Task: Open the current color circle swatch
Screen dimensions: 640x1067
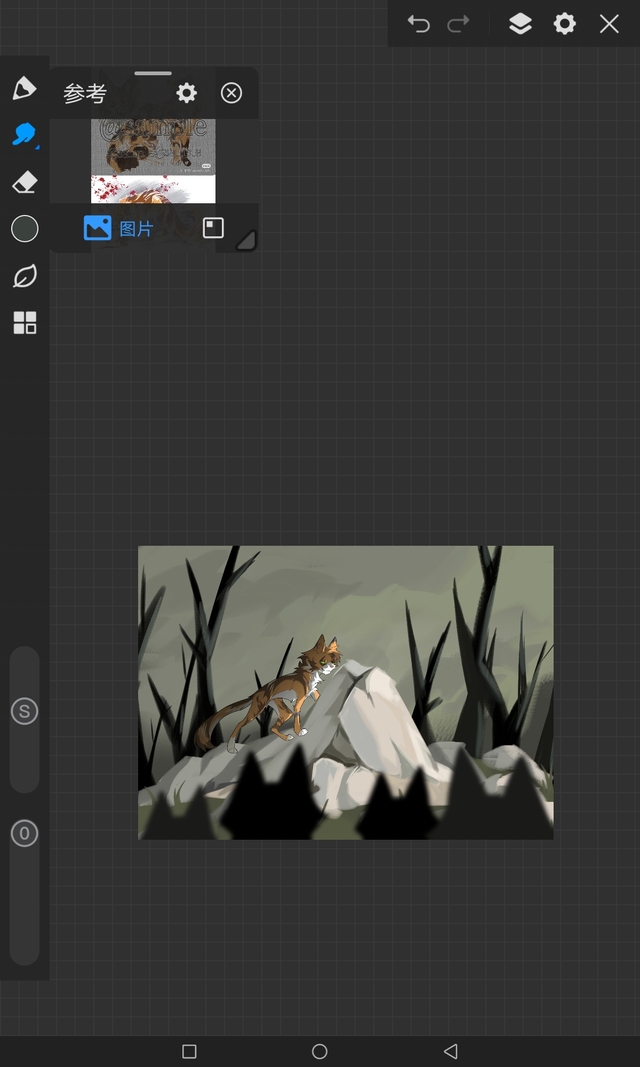Action: [24, 229]
